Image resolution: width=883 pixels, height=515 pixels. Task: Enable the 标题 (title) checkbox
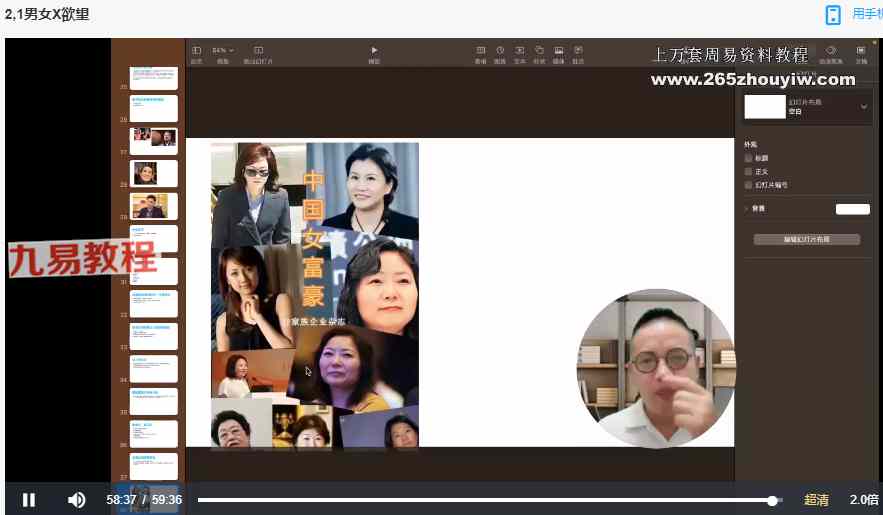pyautogui.click(x=749, y=158)
